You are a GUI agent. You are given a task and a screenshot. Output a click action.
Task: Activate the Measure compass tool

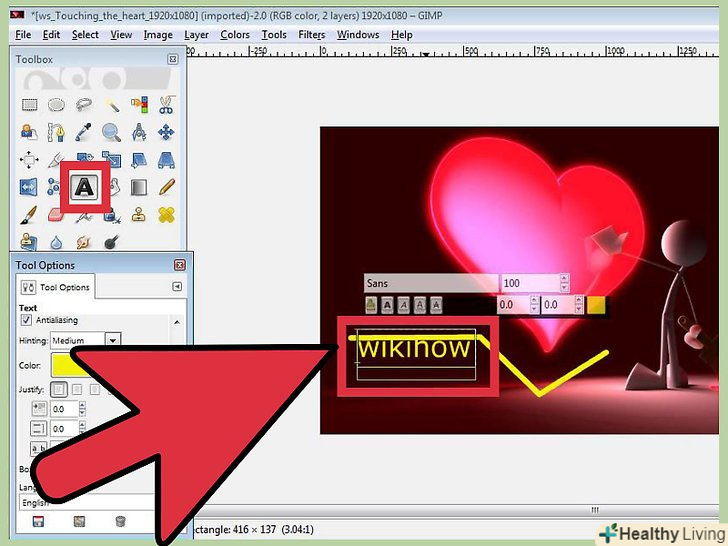point(139,132)
